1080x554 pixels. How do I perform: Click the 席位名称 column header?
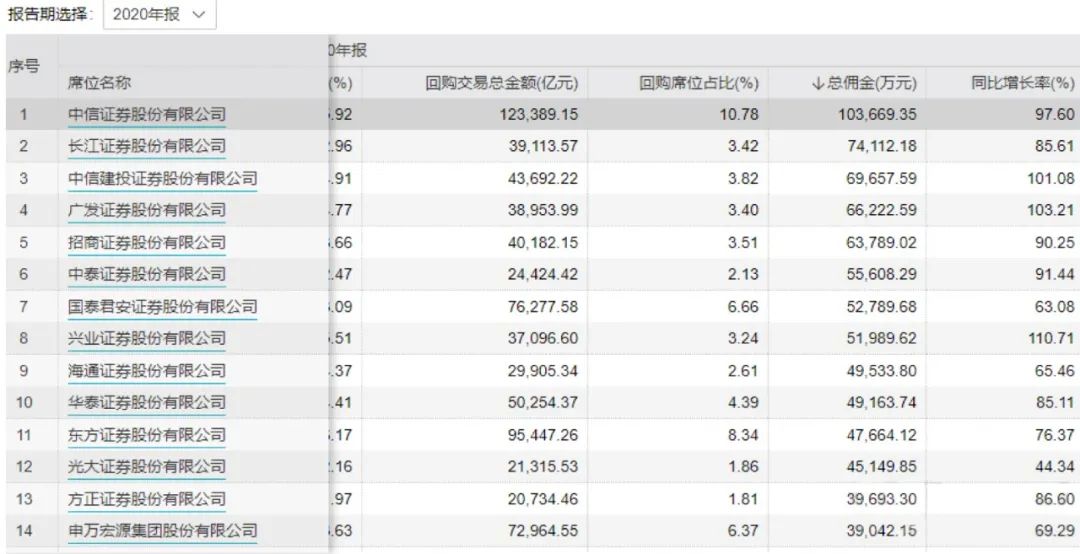99,82
